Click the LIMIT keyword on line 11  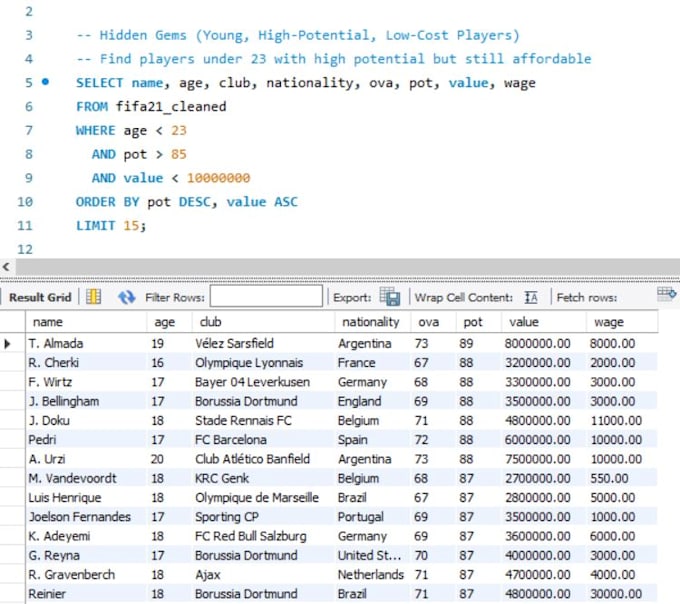[95, 225]
